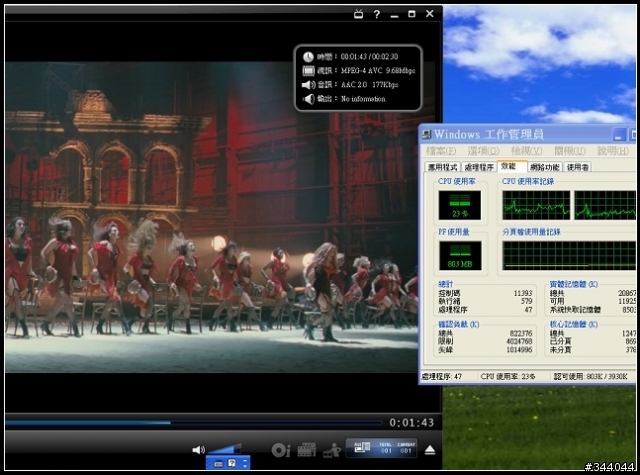Click the PF usage 803 MB gauge
This screenshot has width=640, height=475.
tap(460, 256)
